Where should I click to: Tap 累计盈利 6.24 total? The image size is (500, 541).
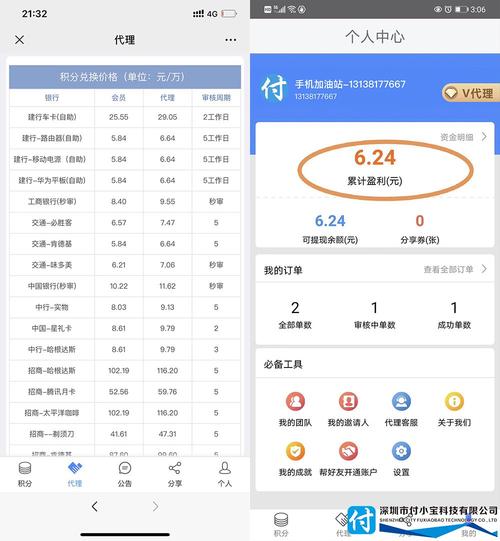click(x=375, y=157)
